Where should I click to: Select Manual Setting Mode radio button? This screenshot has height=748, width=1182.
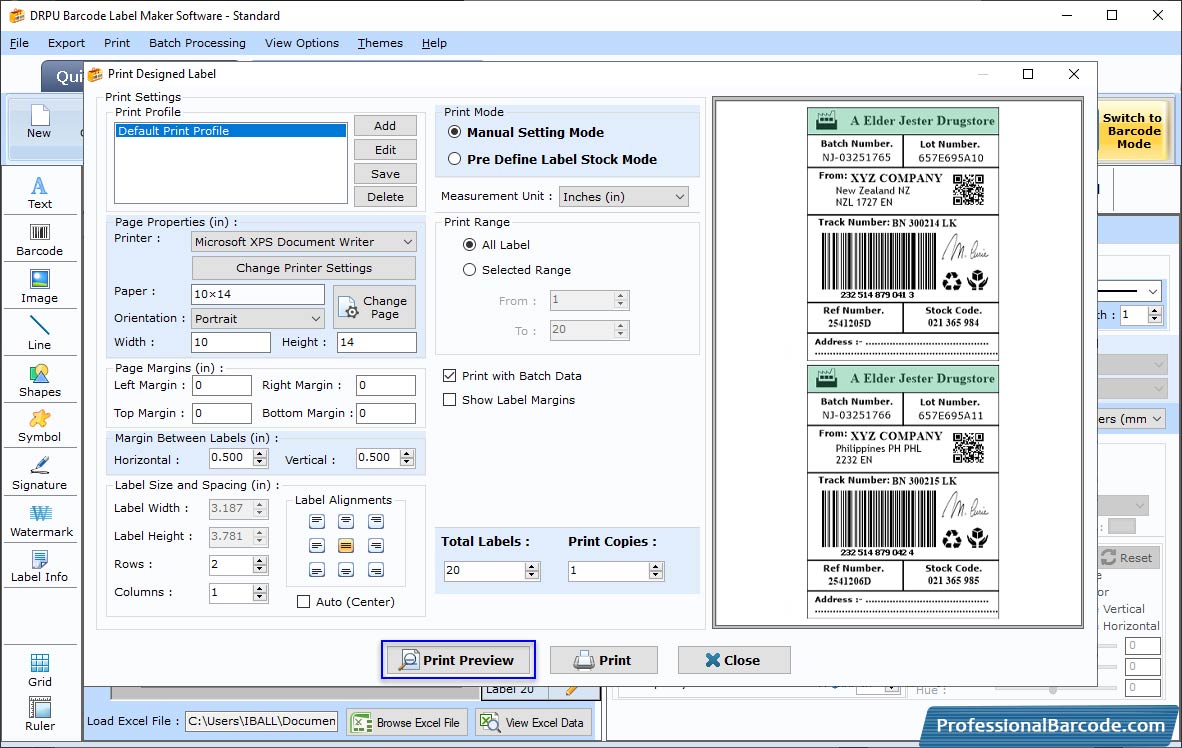click(x=455, y=132)
